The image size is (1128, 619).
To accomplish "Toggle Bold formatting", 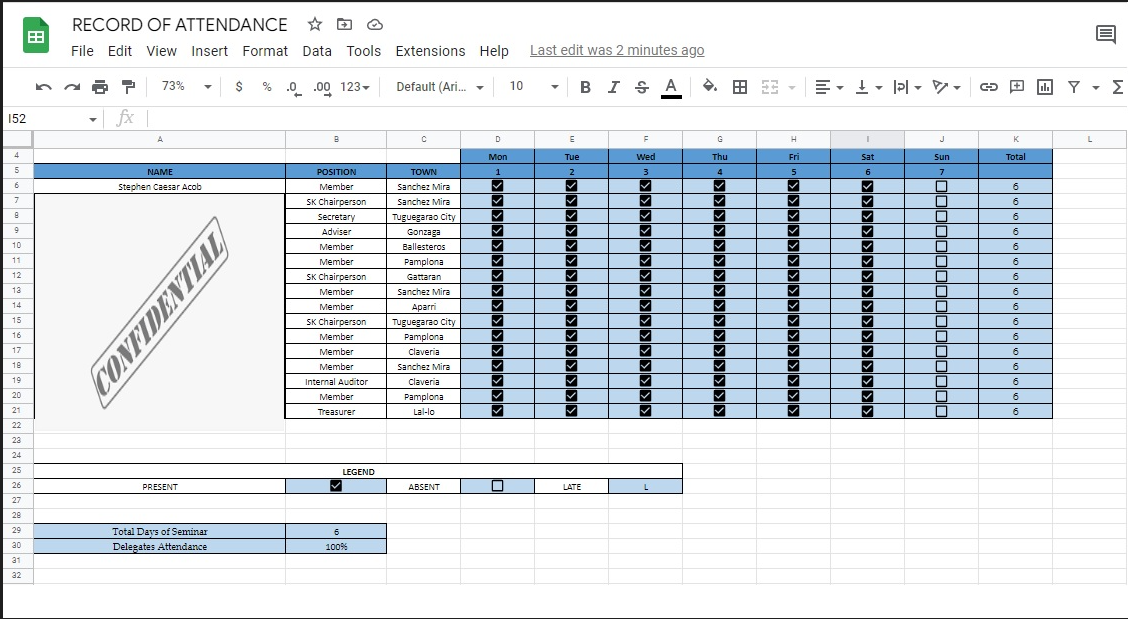I will coord(585,87).
